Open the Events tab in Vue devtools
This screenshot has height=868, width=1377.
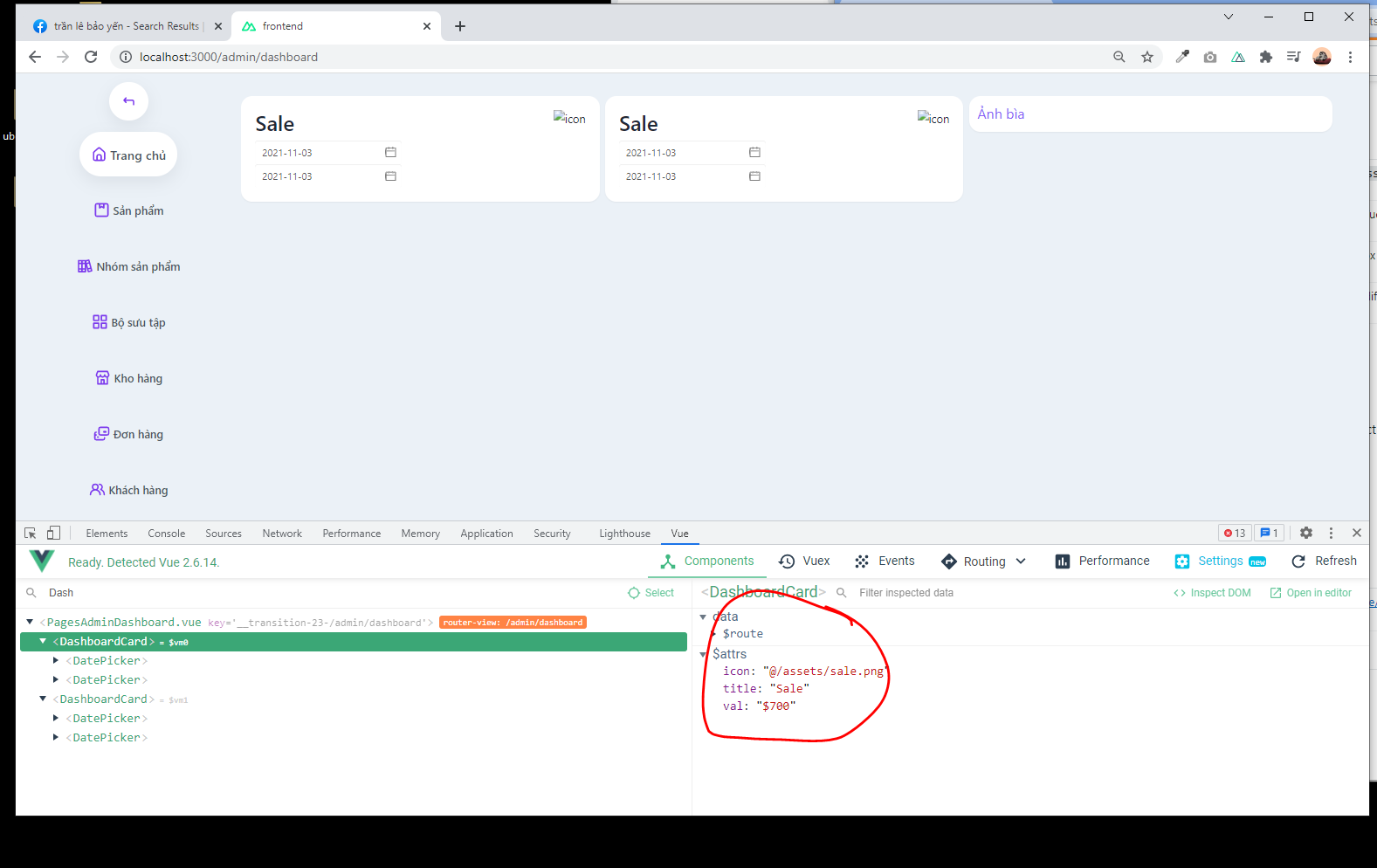[x=885, y=561]
